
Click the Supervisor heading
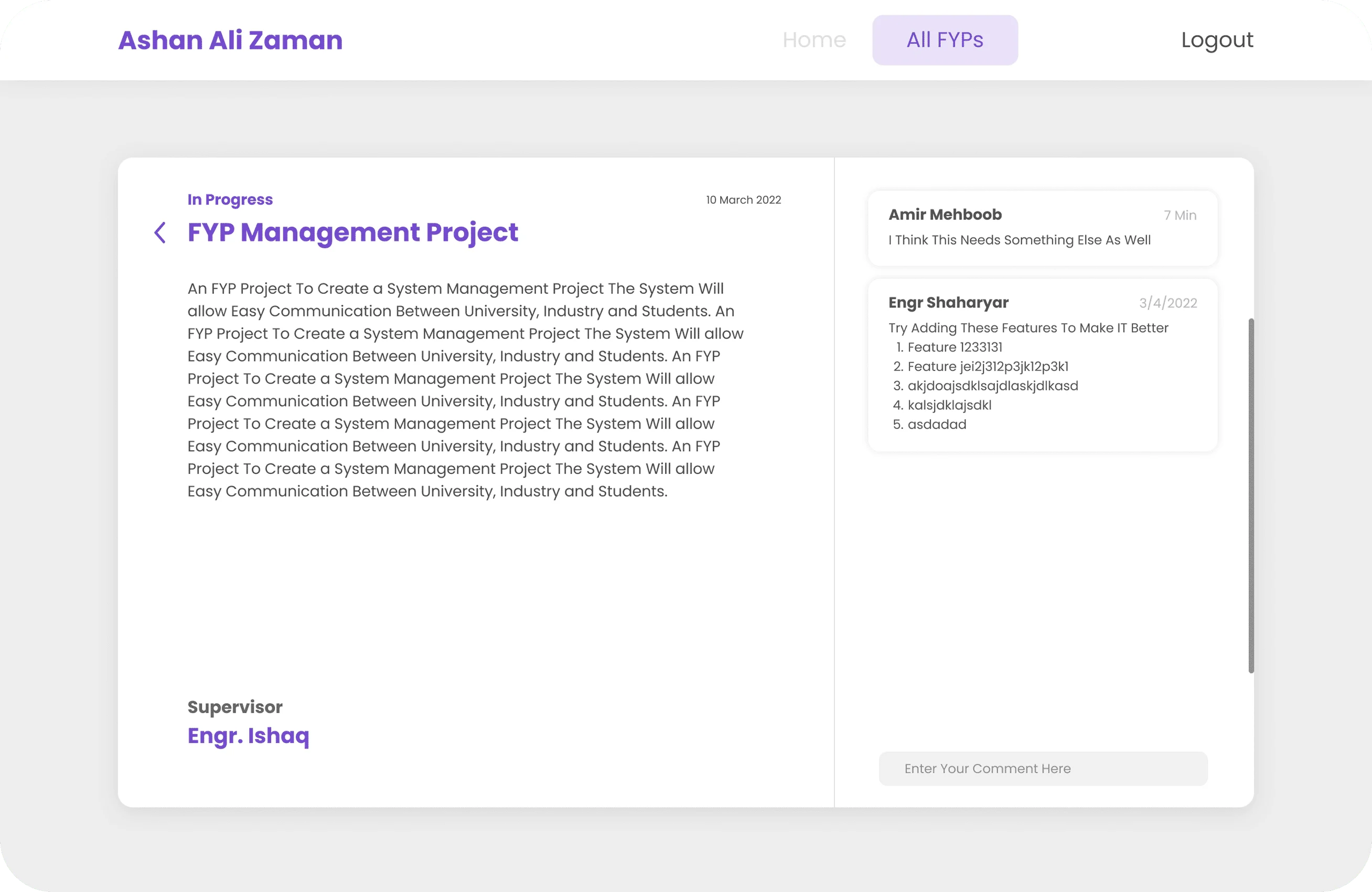[234, 706]
